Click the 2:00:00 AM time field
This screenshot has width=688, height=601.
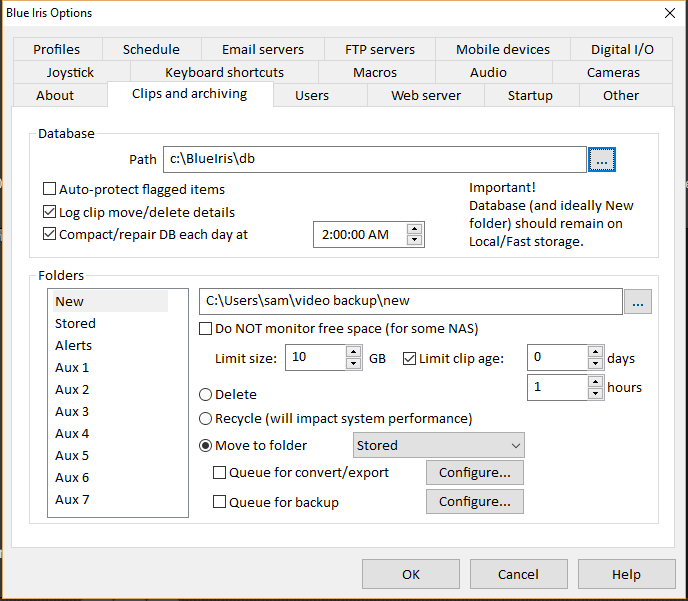pos(360,235)
